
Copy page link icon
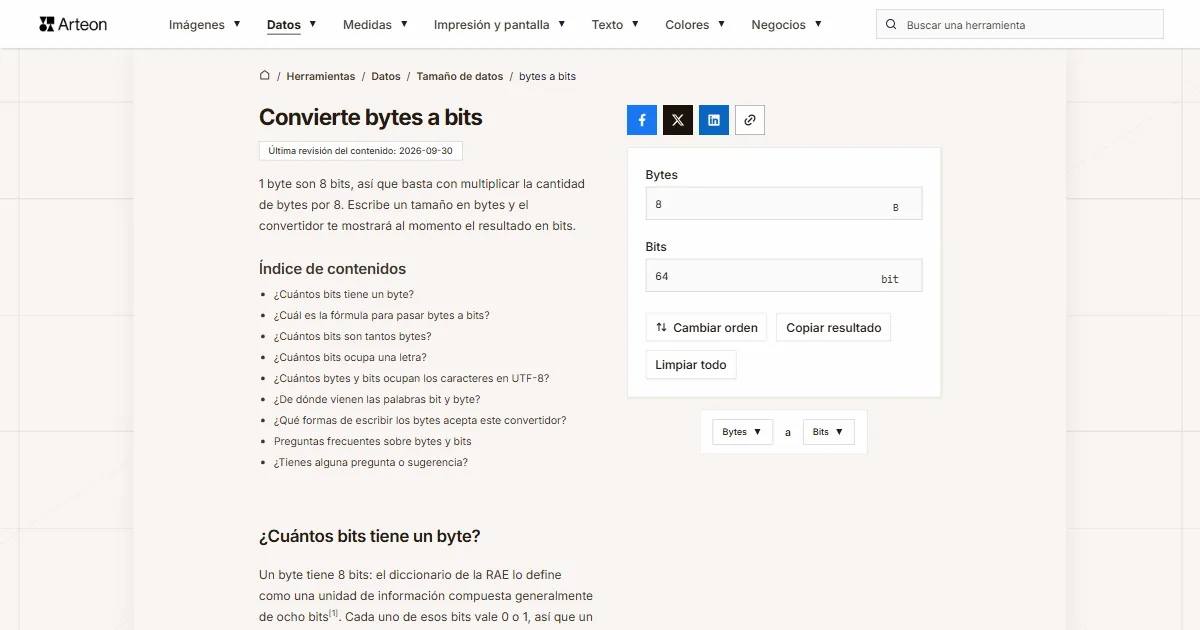click(750, 120)
